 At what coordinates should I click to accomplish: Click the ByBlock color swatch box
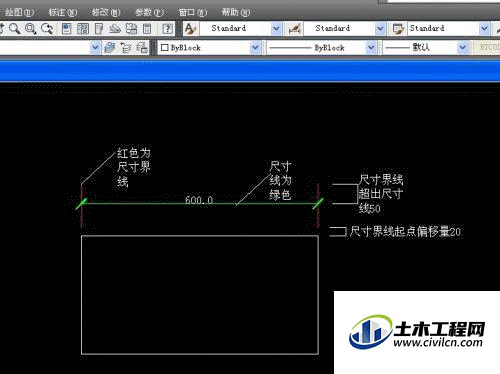coord(164,48)
